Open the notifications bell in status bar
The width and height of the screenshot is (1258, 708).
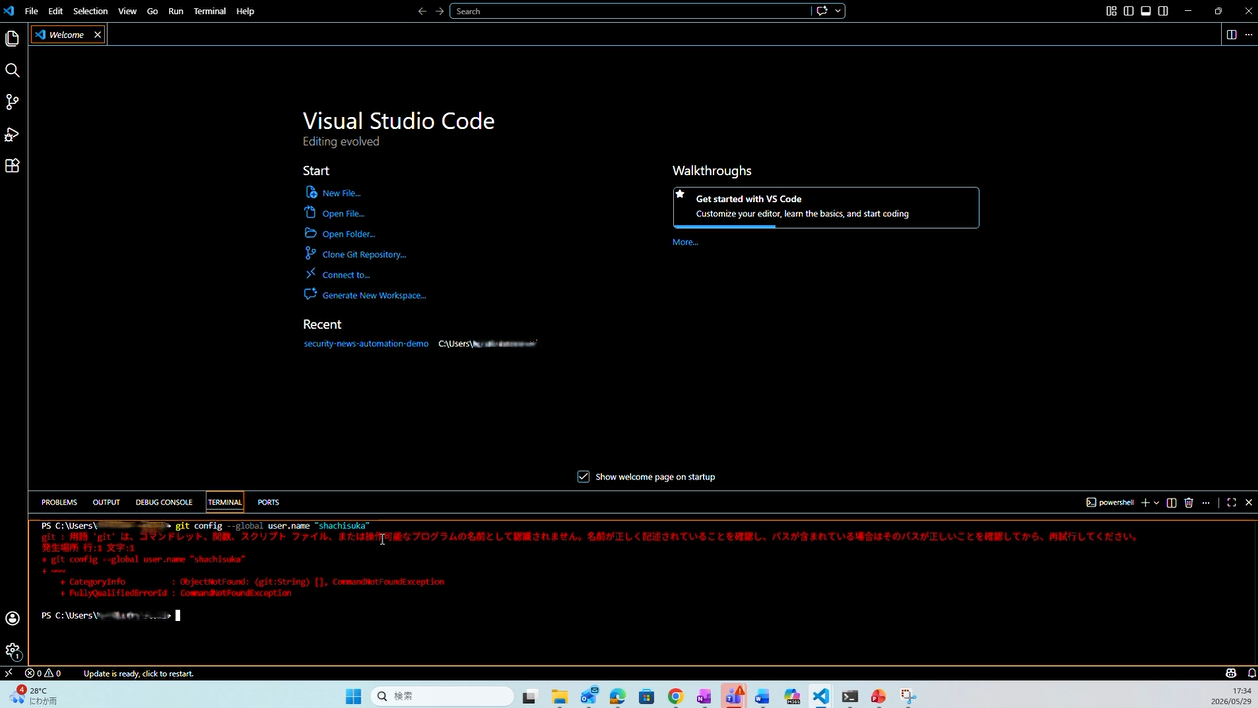click(x=1251, y=673)
